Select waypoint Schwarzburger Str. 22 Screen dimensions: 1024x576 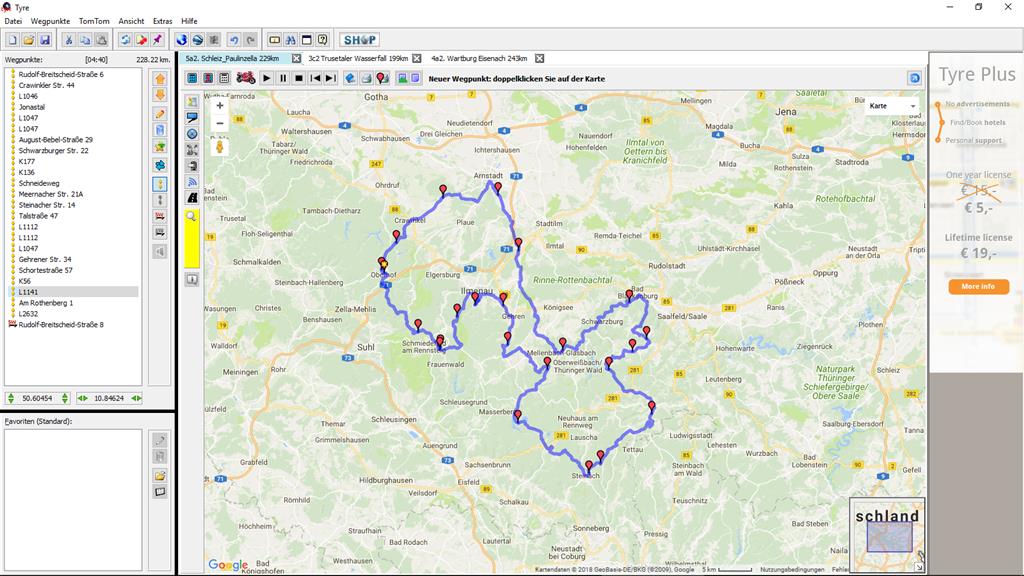[54, 150]
